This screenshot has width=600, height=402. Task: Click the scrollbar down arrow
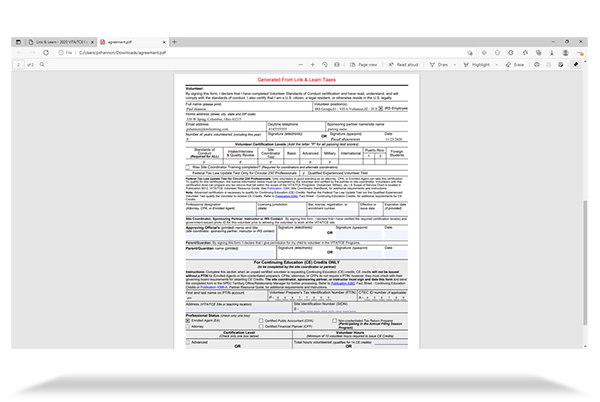[585, 346]
